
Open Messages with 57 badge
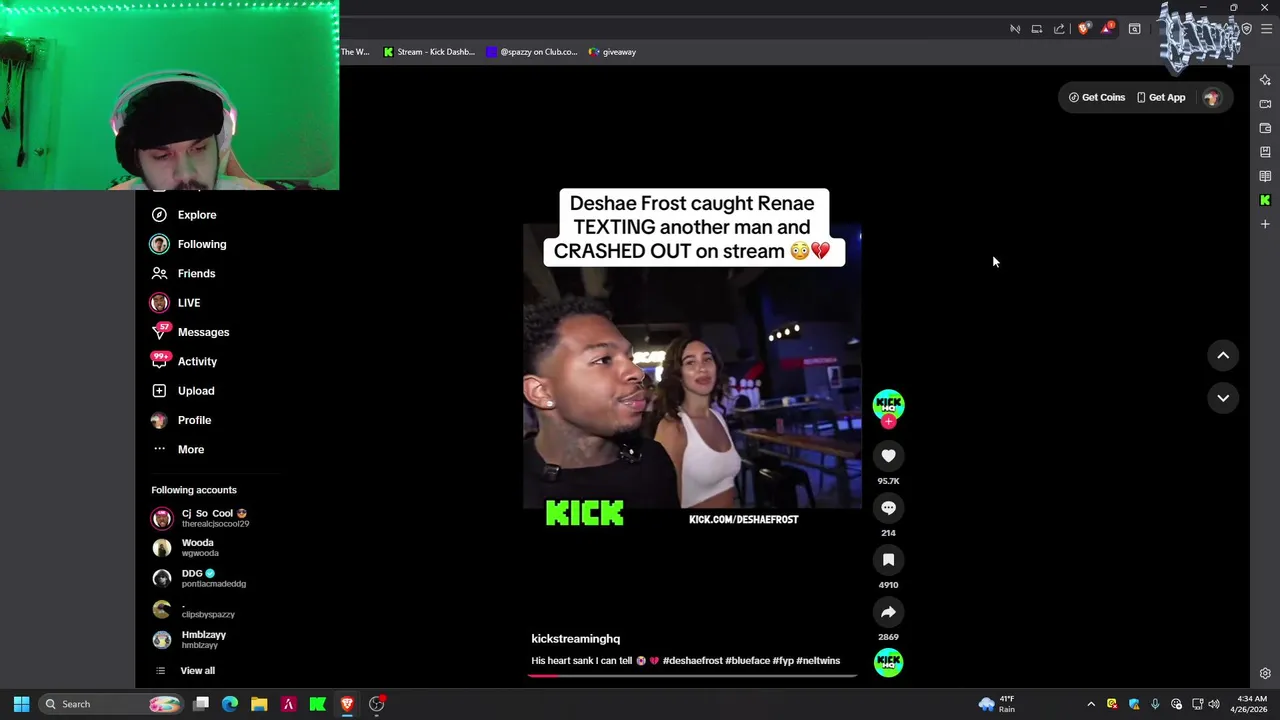coord(190,332)
